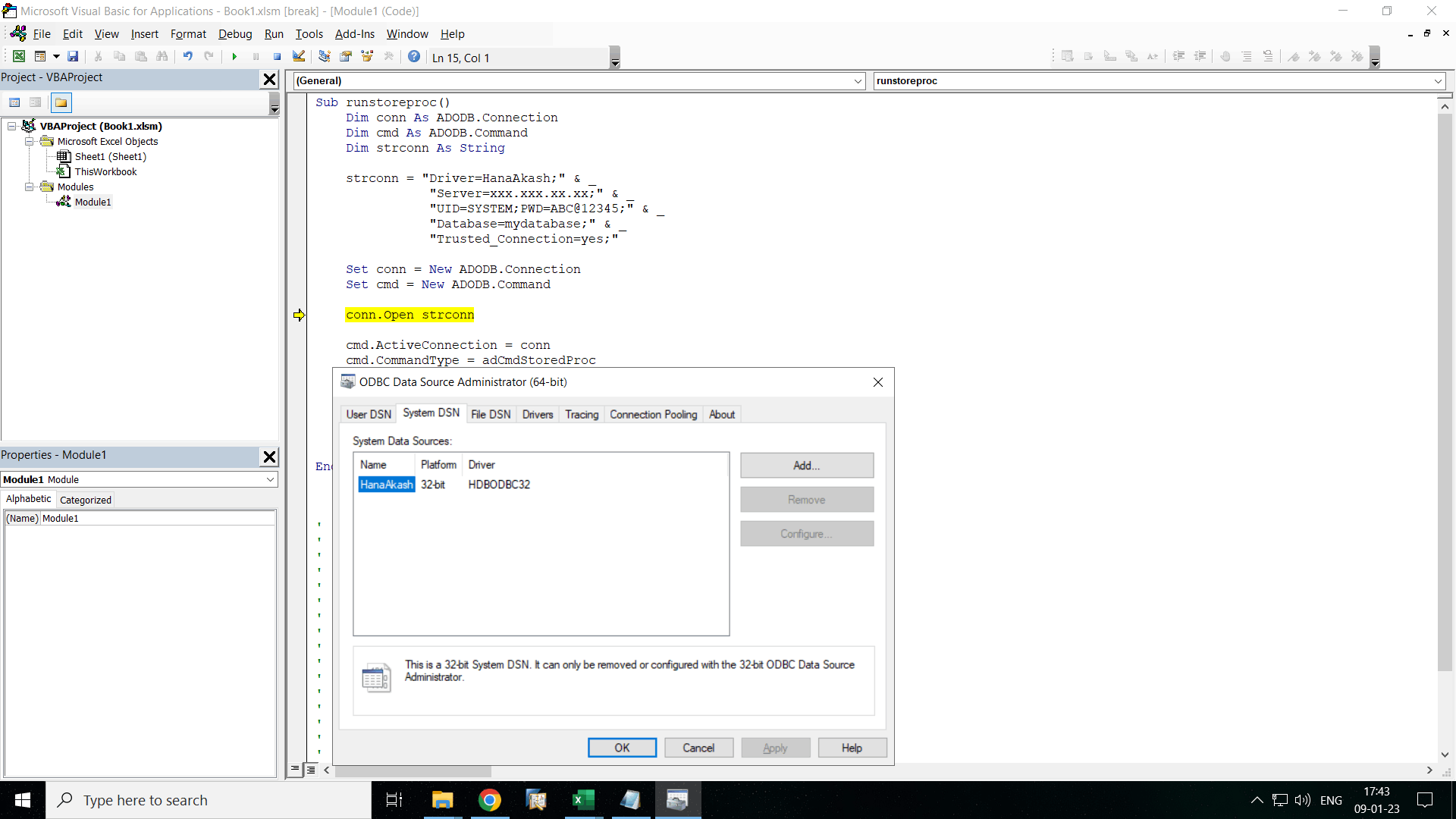Click the View Microsoft Excel icon

(19, 57)
